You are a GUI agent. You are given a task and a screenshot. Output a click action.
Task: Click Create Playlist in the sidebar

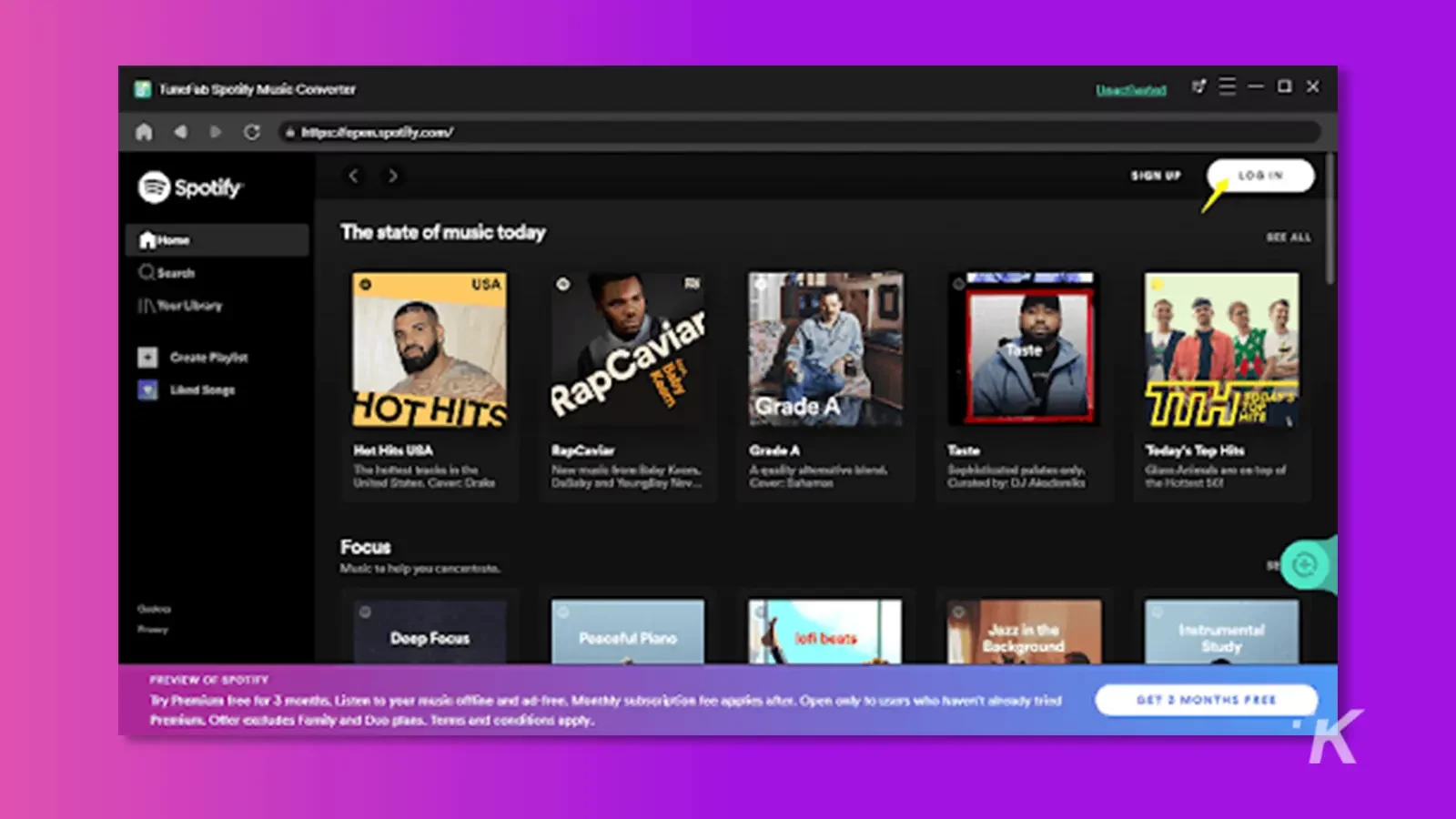coord(193,358)
